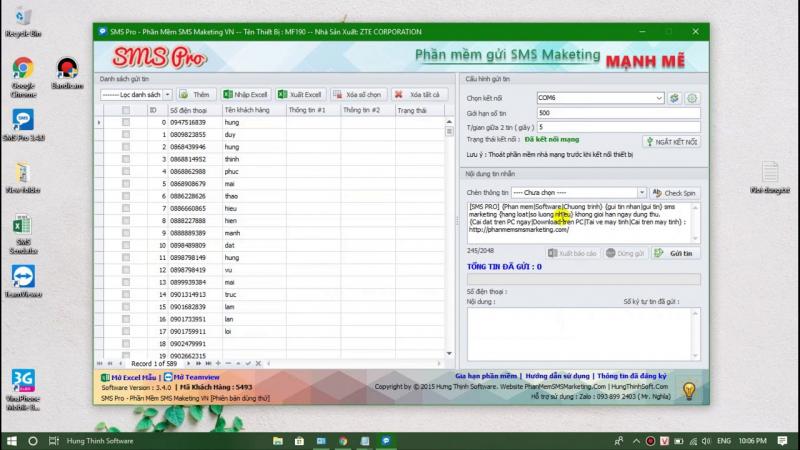The height and width of the screenshot is (450, 800).
Task: Click the Tên khách hàng column header
Action: pyautogui.click(x=250, y=110)
